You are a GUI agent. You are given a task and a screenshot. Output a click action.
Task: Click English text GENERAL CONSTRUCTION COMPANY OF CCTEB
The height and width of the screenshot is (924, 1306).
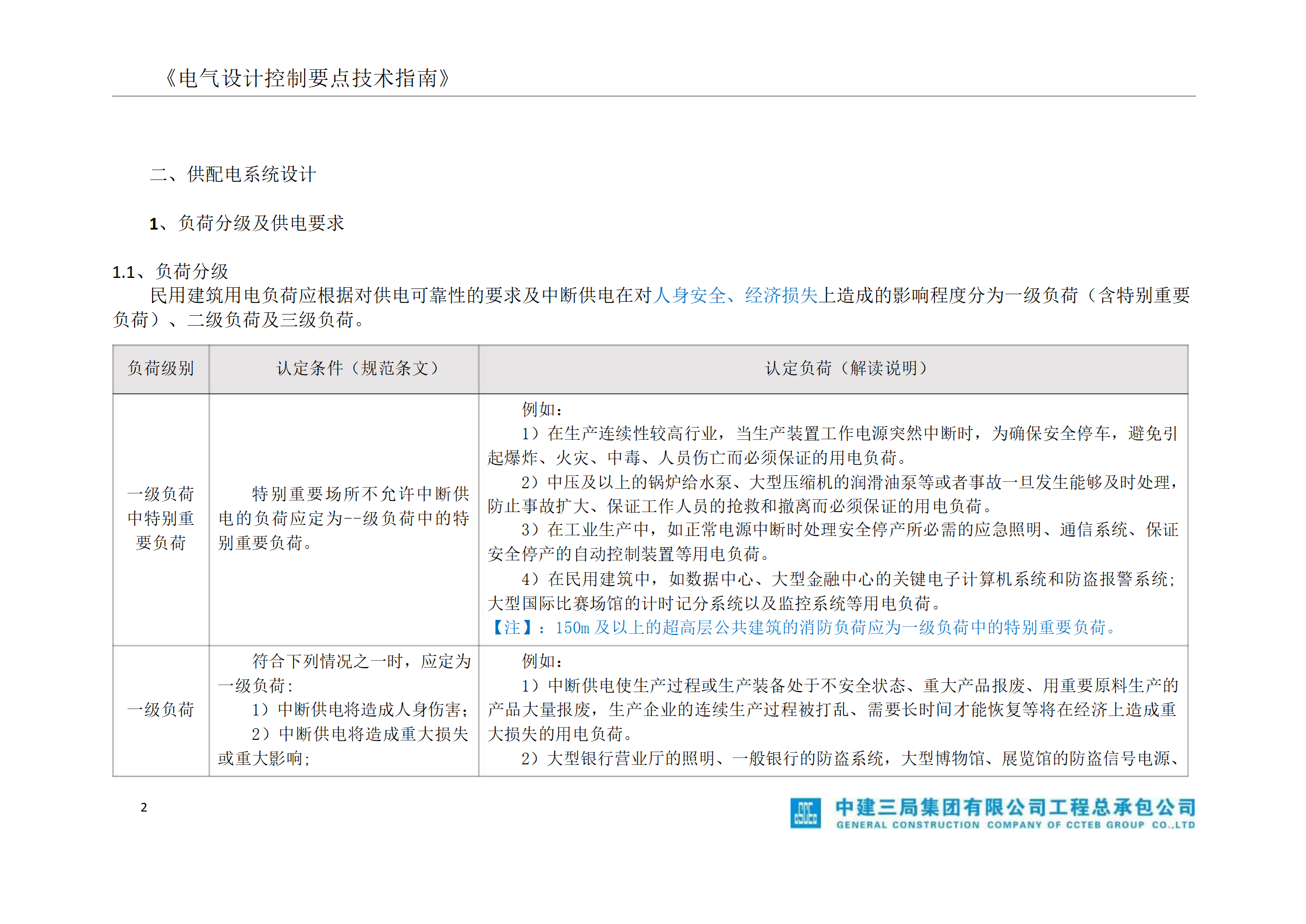pos(1014,825)
